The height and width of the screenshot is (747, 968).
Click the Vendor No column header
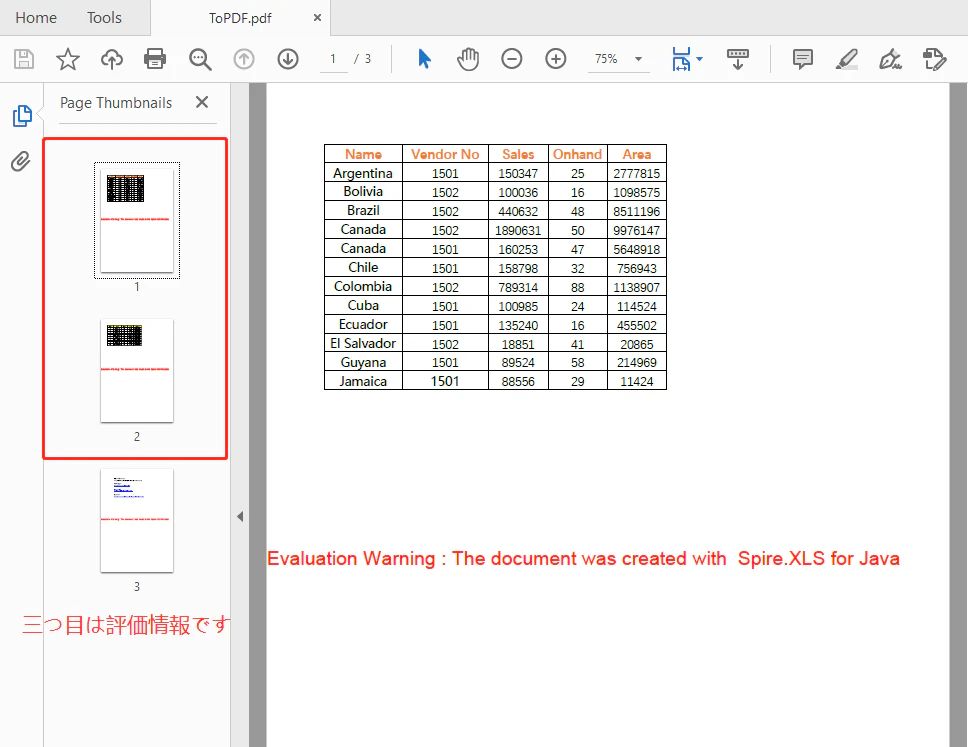[445, 154]
